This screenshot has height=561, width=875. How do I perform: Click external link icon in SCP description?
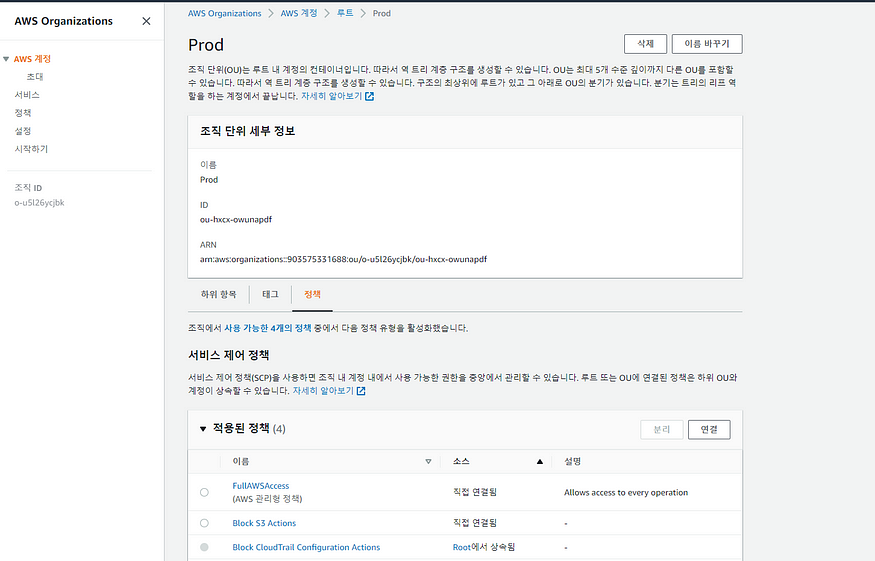click(x=361, y=391)
